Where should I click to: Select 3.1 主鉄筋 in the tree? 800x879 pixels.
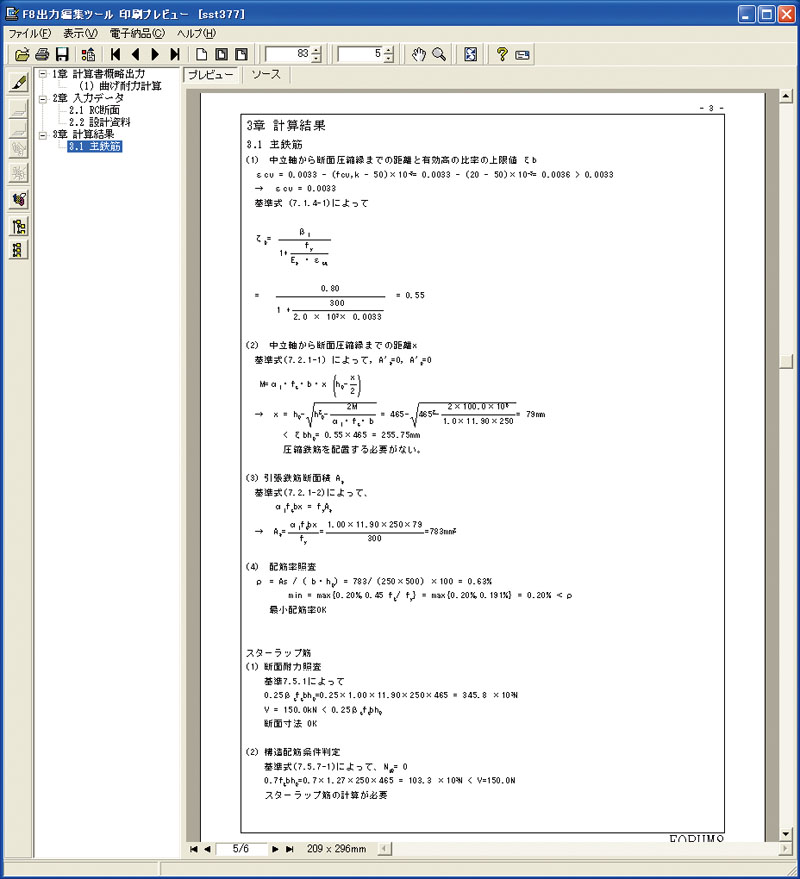point(95,147)
